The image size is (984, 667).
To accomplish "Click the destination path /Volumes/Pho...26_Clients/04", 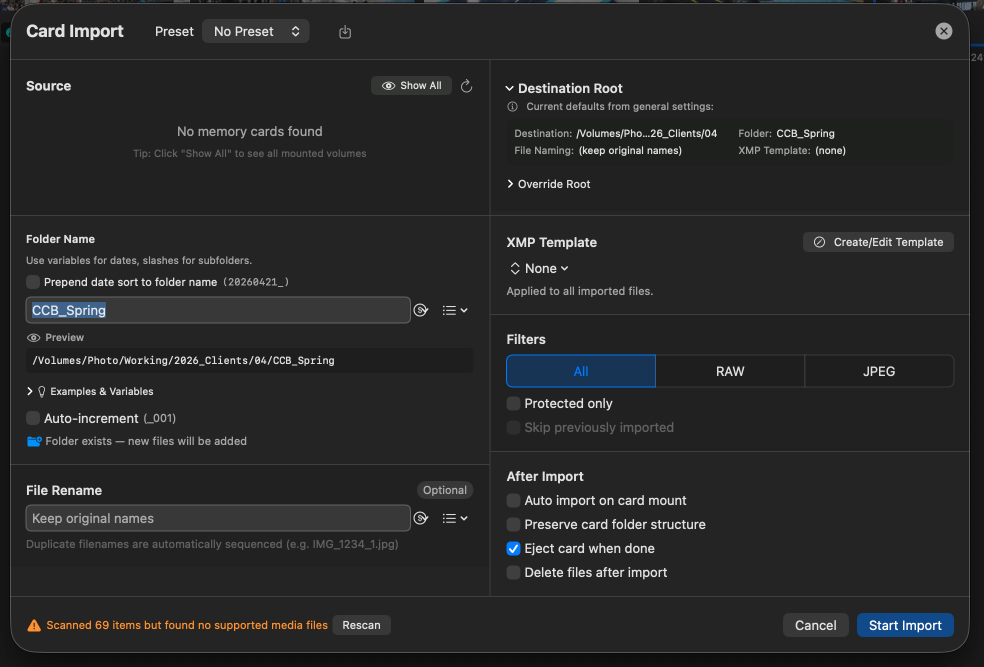I will click(x=646, y=134).
